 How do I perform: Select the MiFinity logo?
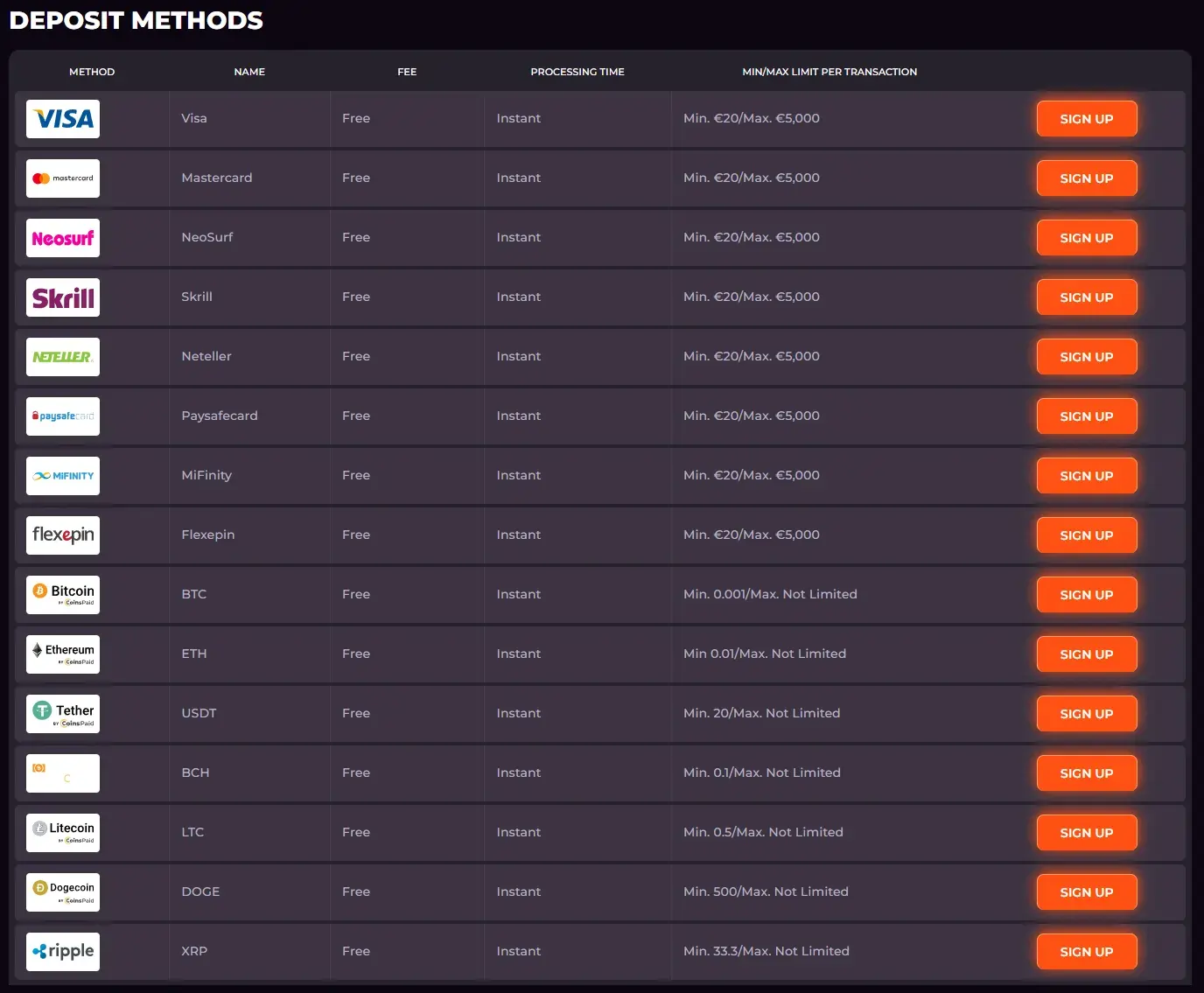click(x=63, y=476)
